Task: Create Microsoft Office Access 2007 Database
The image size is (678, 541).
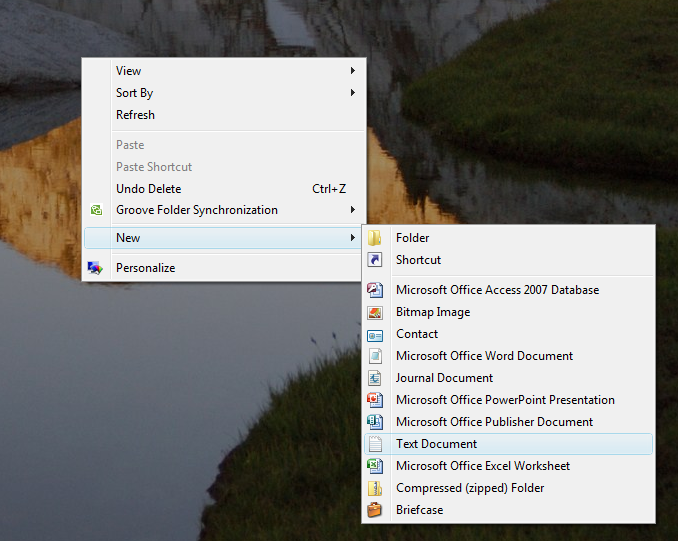Action: 508,290
